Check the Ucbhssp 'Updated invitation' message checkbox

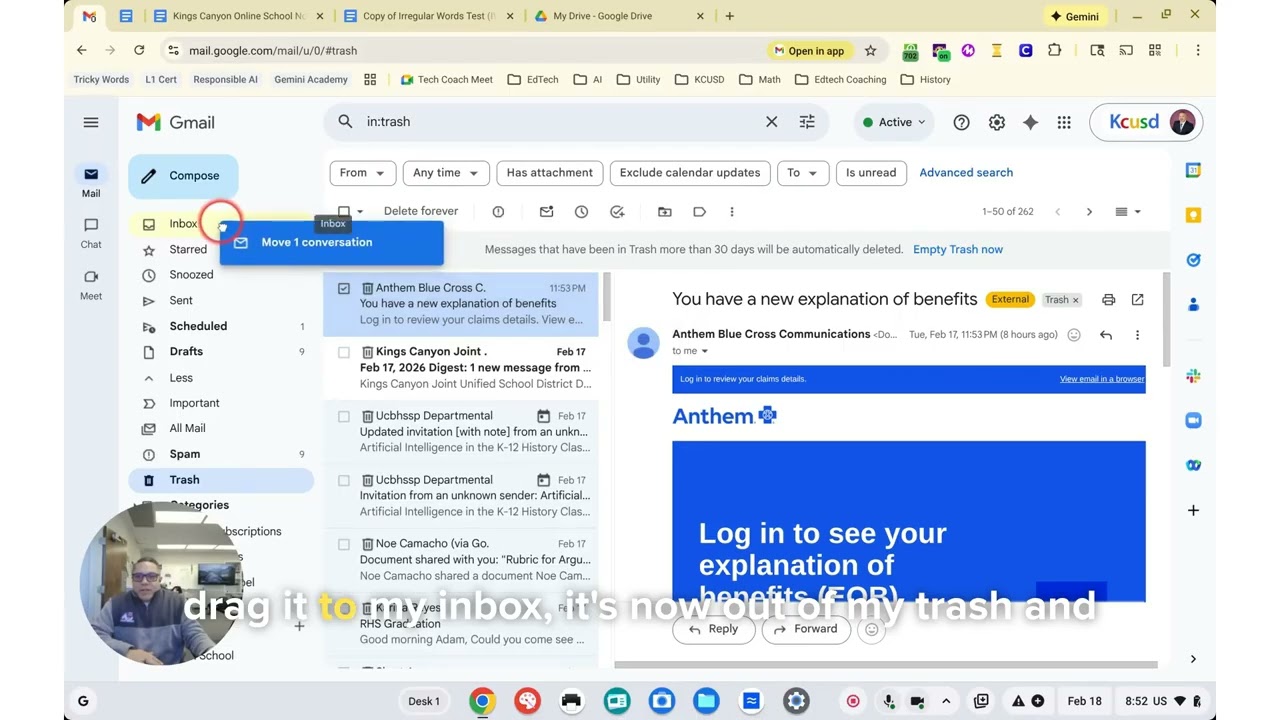(344, 416)
